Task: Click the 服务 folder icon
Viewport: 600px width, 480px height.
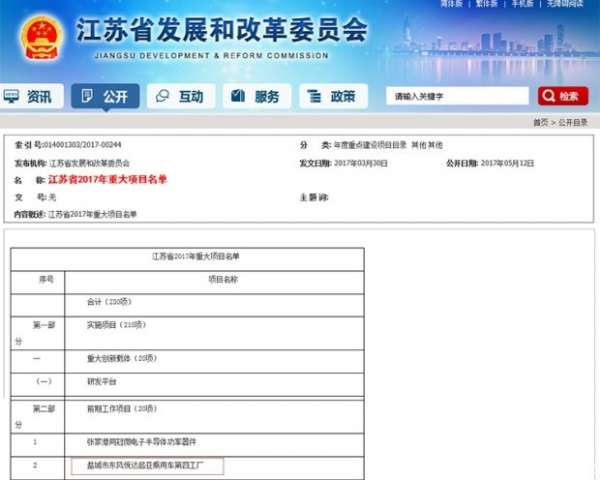Action: [239, 97]
